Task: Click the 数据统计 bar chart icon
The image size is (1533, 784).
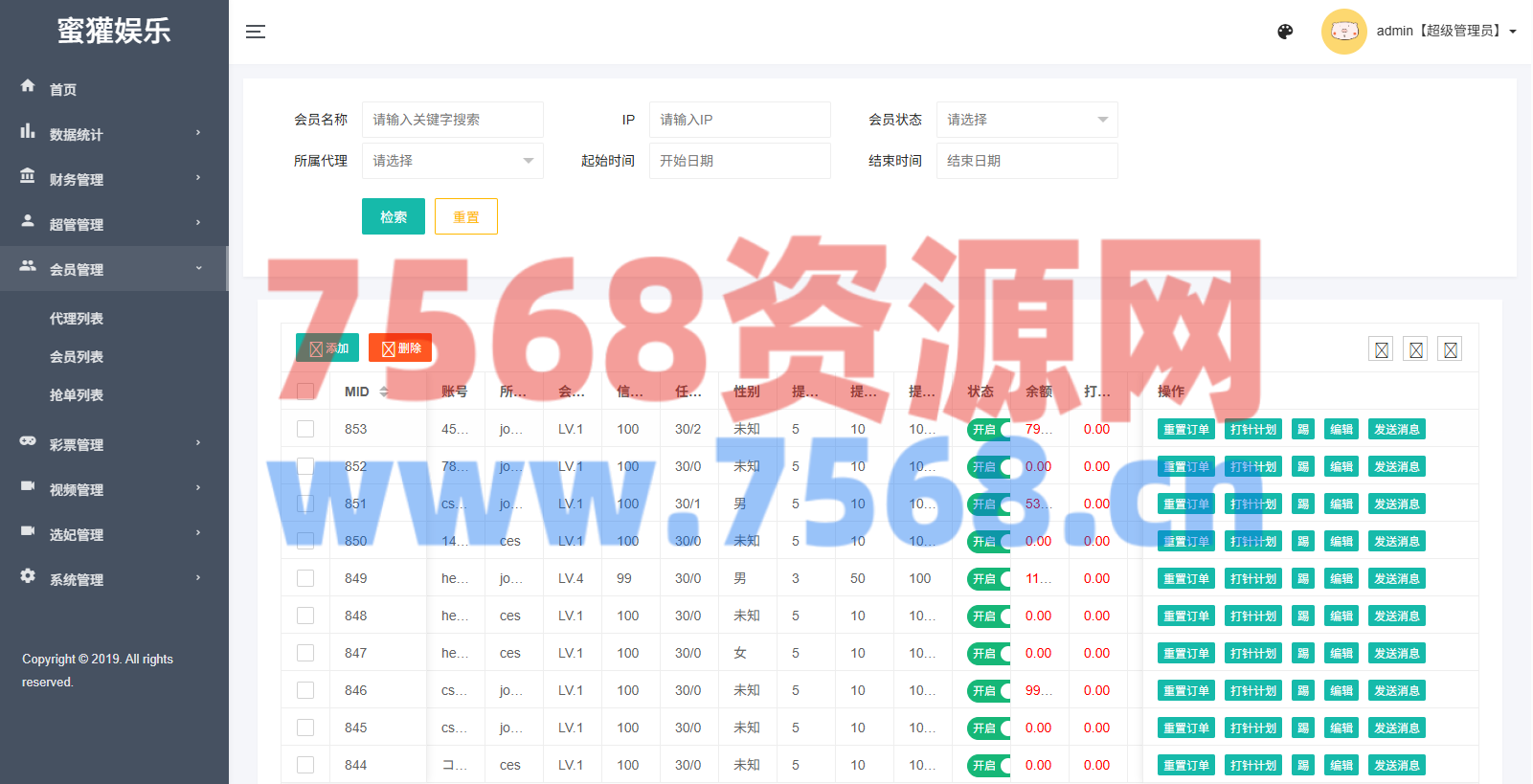Action: coord(28,131)
